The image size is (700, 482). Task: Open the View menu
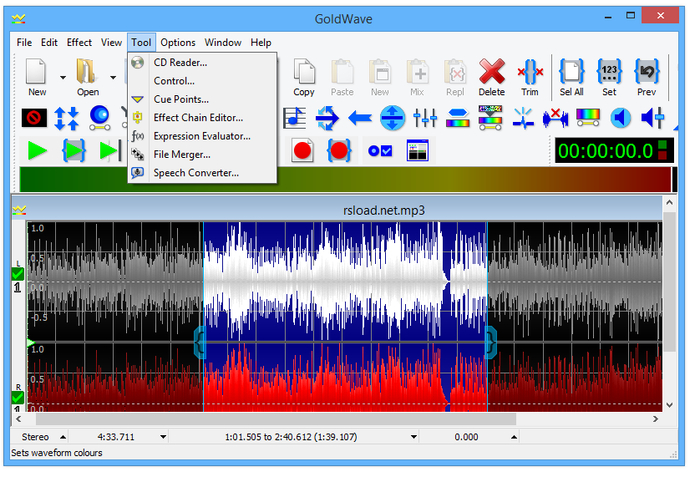tap(111, 42)
